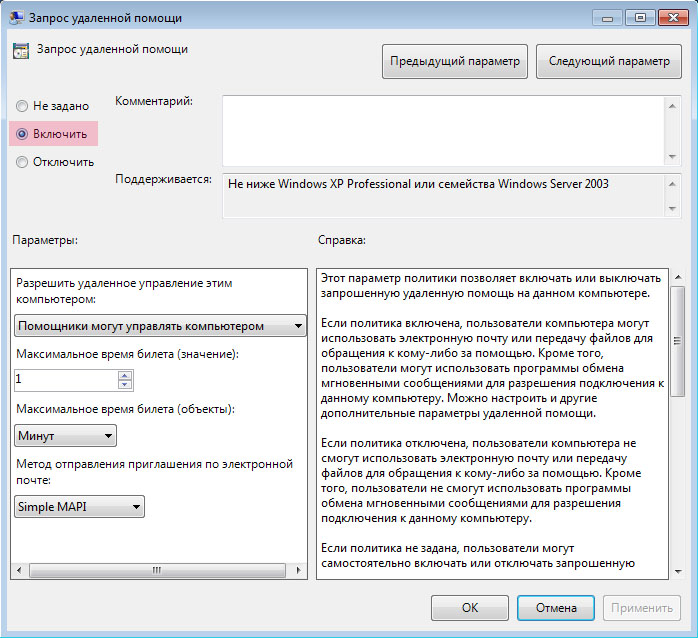The image size is (698, 638).
Task: Click help pane scroll up arrow
Action: [678, 277]
